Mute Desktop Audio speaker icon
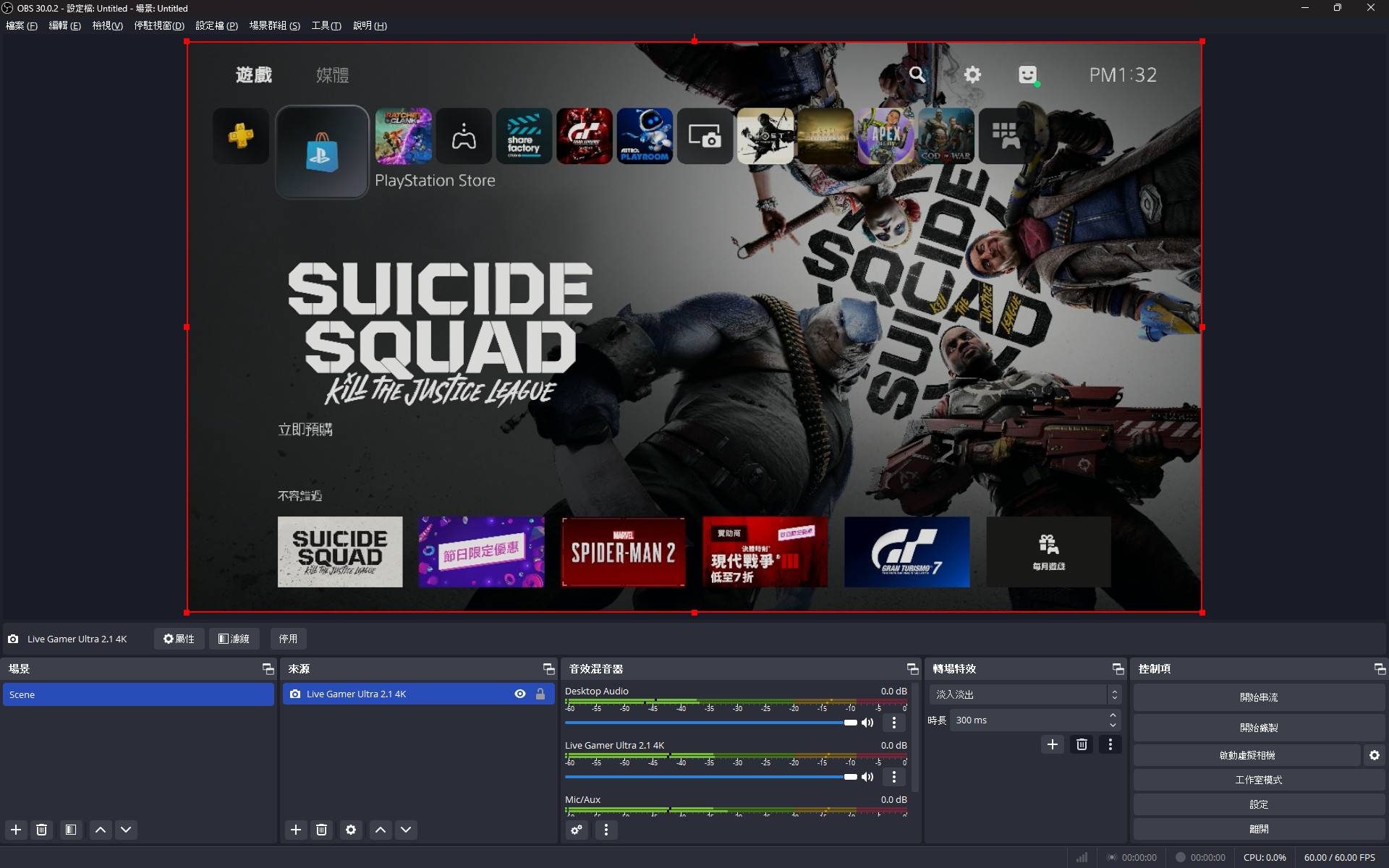This screenshot has height=868, width=1389. pyautogui.click(x=868, y=723)
